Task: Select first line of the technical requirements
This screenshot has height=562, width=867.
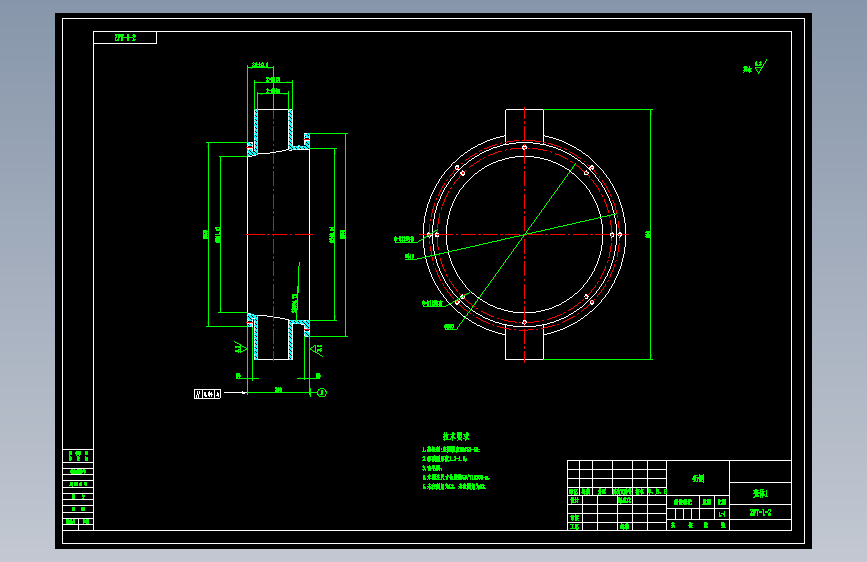Action: pos(451,450)
